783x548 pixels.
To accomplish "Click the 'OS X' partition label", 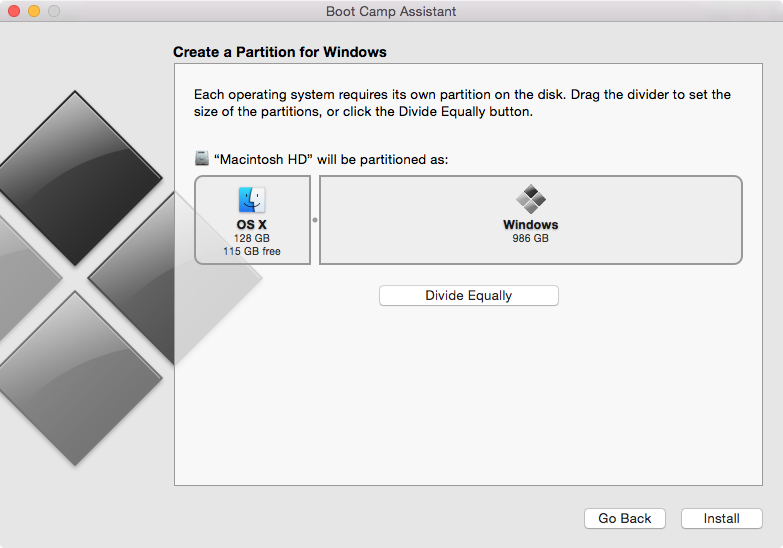I will click(x=252, y=225).
